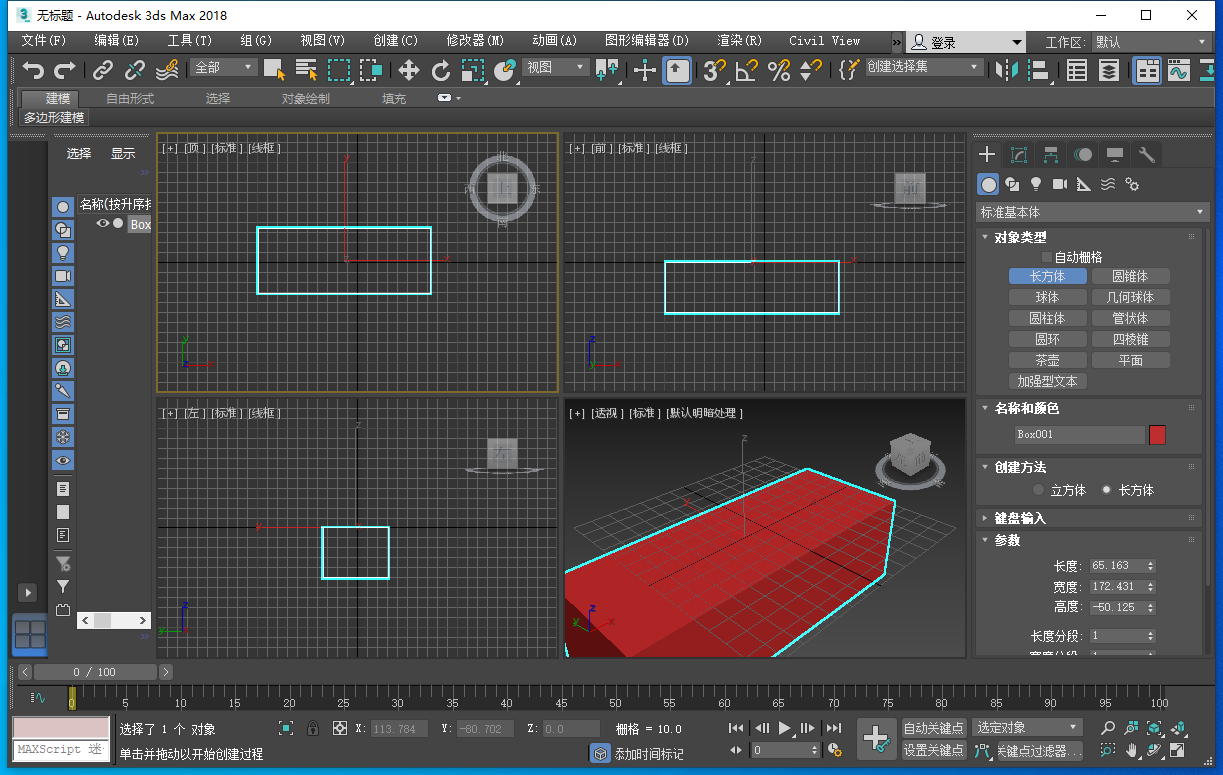Image resolution: width=1223 pixels, height=775 pixels.
Task: Enable the 自动栅格 checkbox
Action: (1047, 257)
